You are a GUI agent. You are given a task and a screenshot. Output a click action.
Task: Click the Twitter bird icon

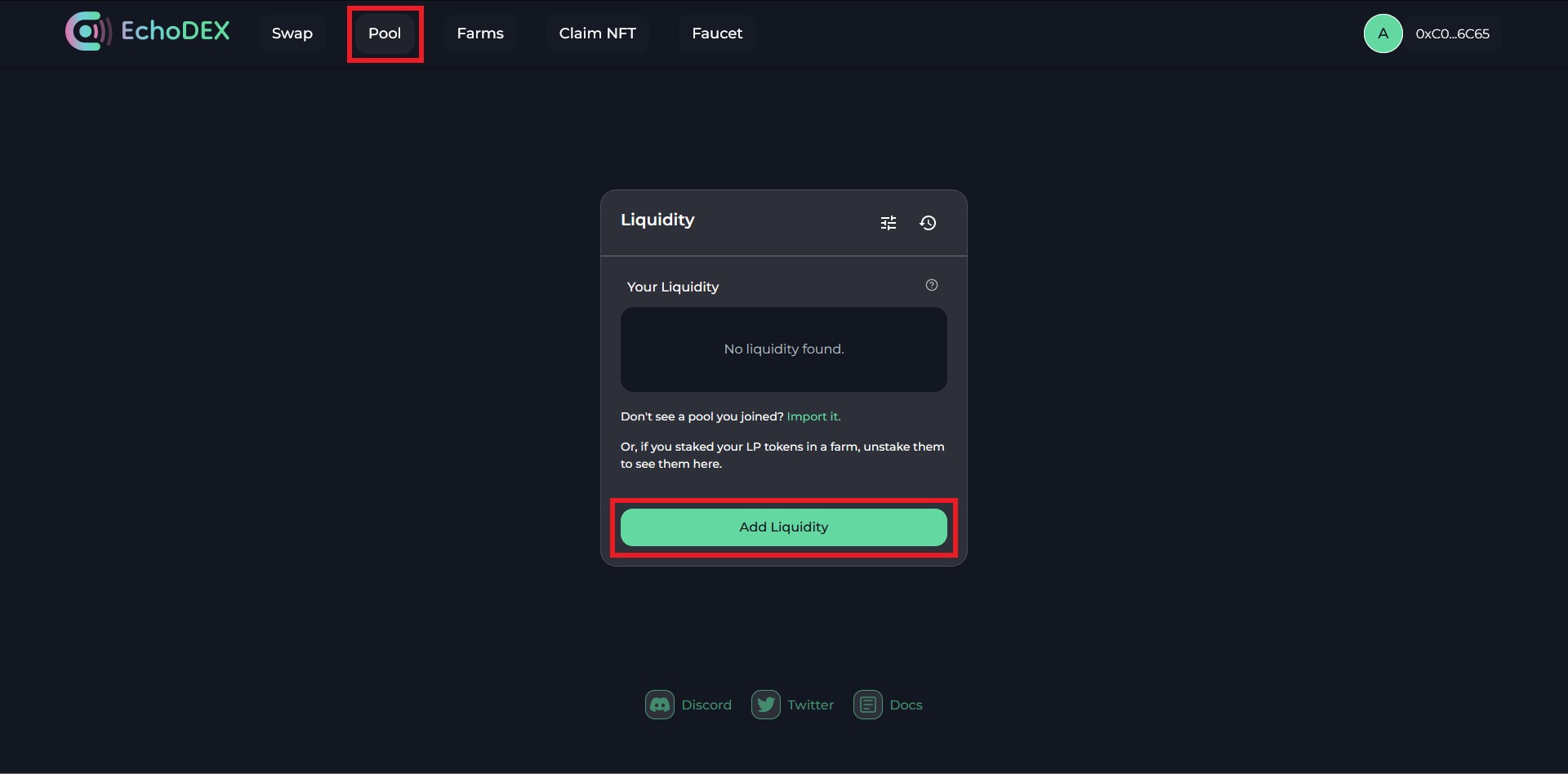tap(765, 705)
